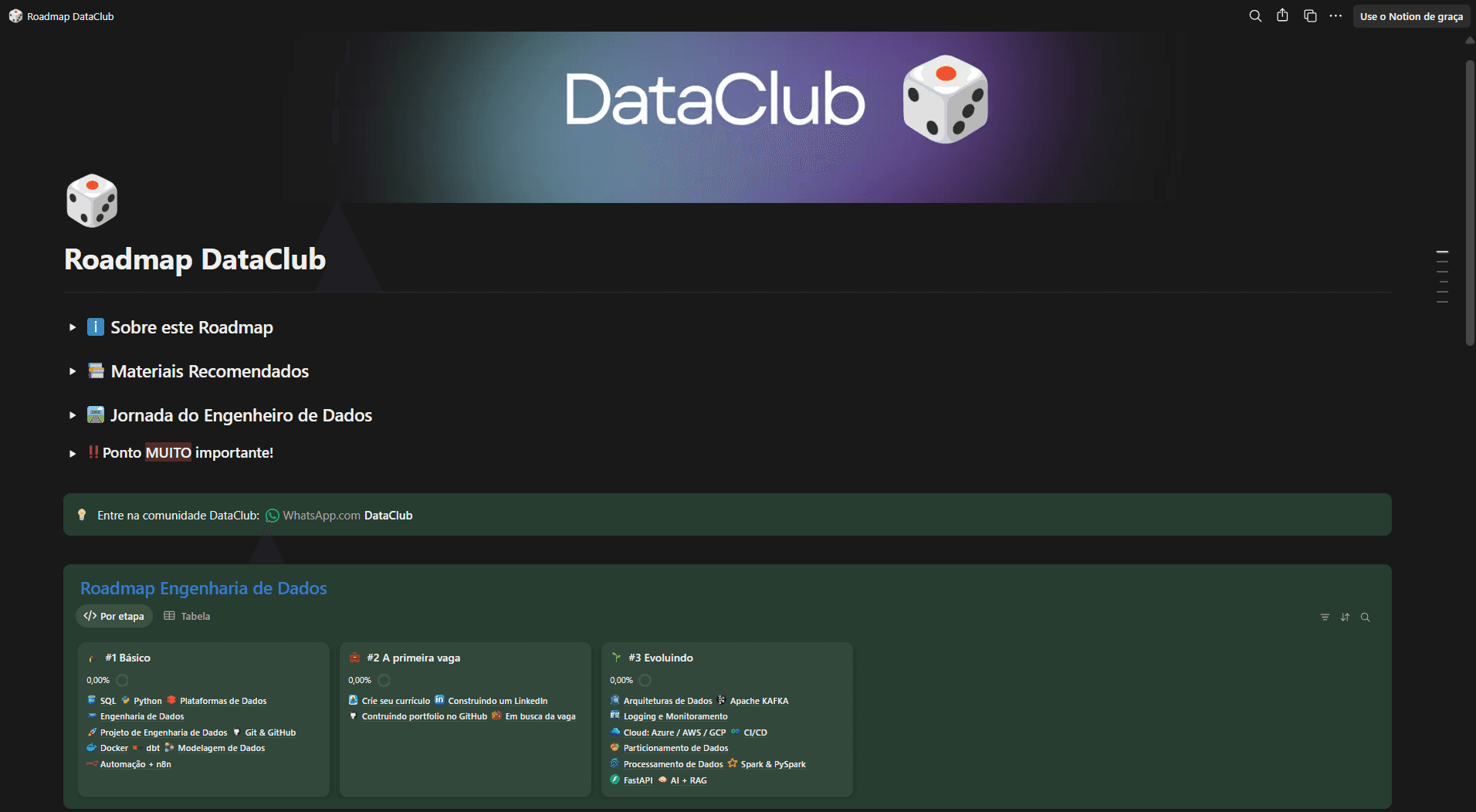Click the sort icon on the roadmap database
Viewport: 1476px width, 812px height.
[1346, 617]
